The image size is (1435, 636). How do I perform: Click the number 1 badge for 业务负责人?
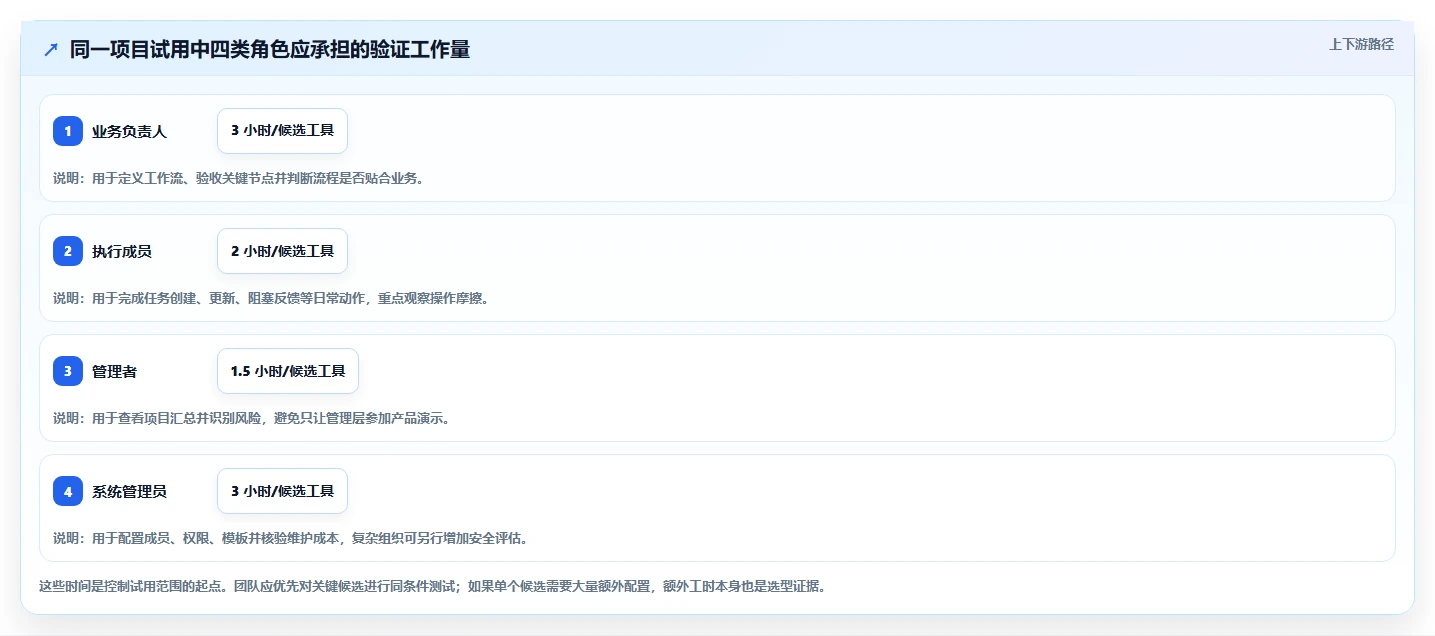point(68,131)
